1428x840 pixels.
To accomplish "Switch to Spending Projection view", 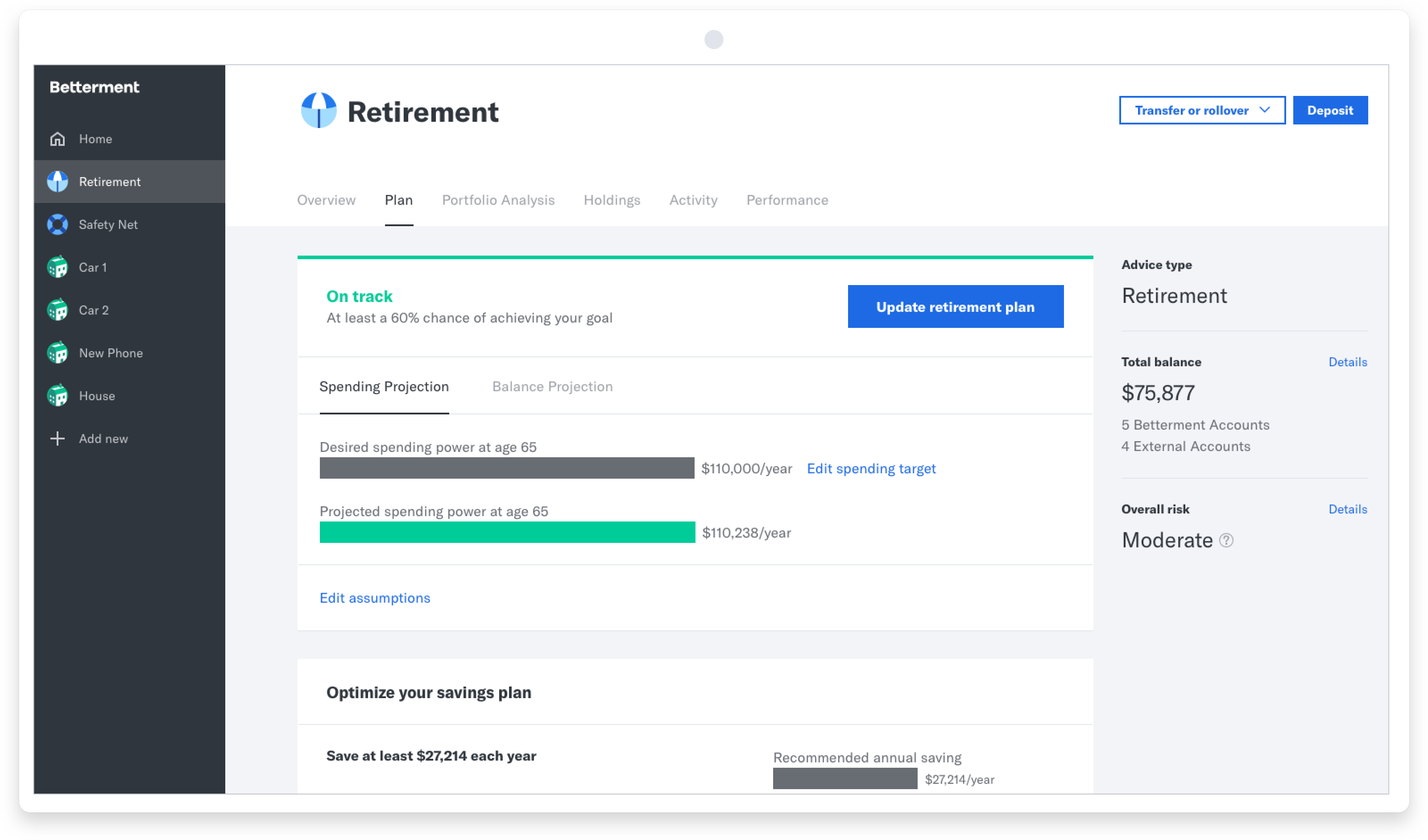I will tap(384, 387).
